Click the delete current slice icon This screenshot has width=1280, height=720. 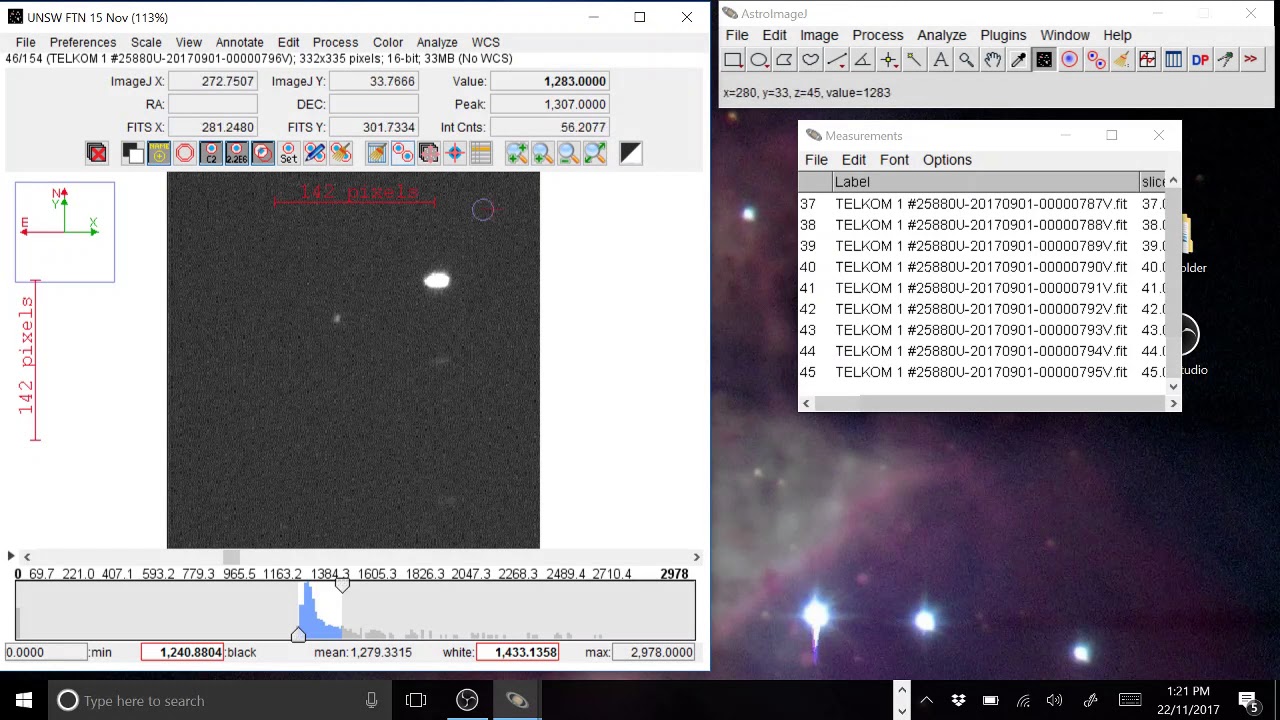[x=97, y=153]
